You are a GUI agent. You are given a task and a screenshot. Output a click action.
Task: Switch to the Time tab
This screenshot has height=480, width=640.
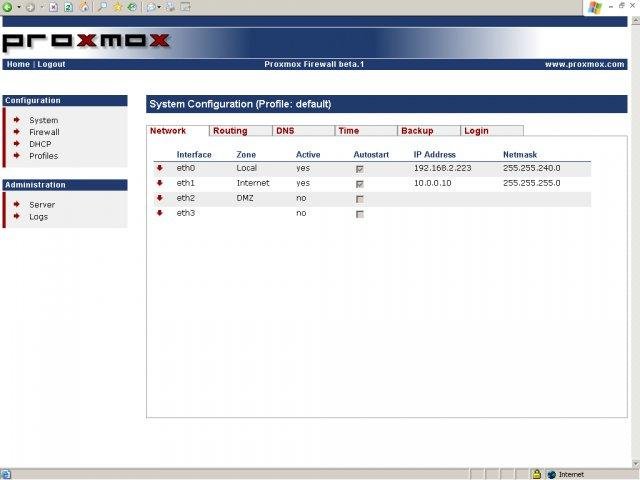click(367, 131)
